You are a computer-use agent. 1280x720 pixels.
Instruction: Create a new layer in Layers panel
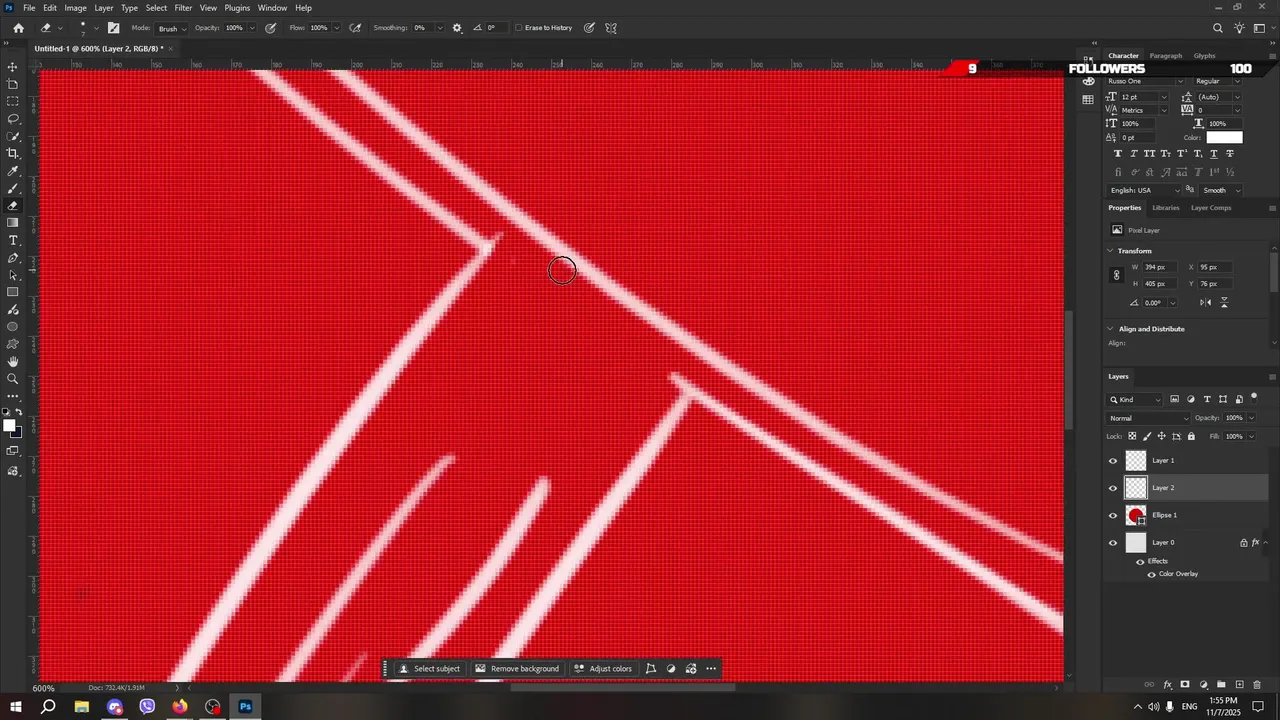(1240, 685)
